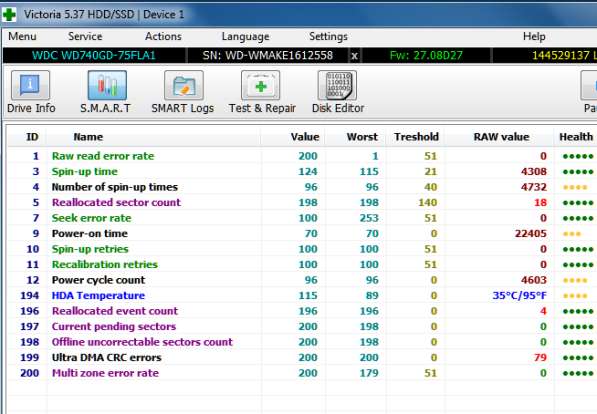Click worst value 179 for multi zone
Image resolution: width=597 pixels, height=414 pixels.
[x=369, y=373]
